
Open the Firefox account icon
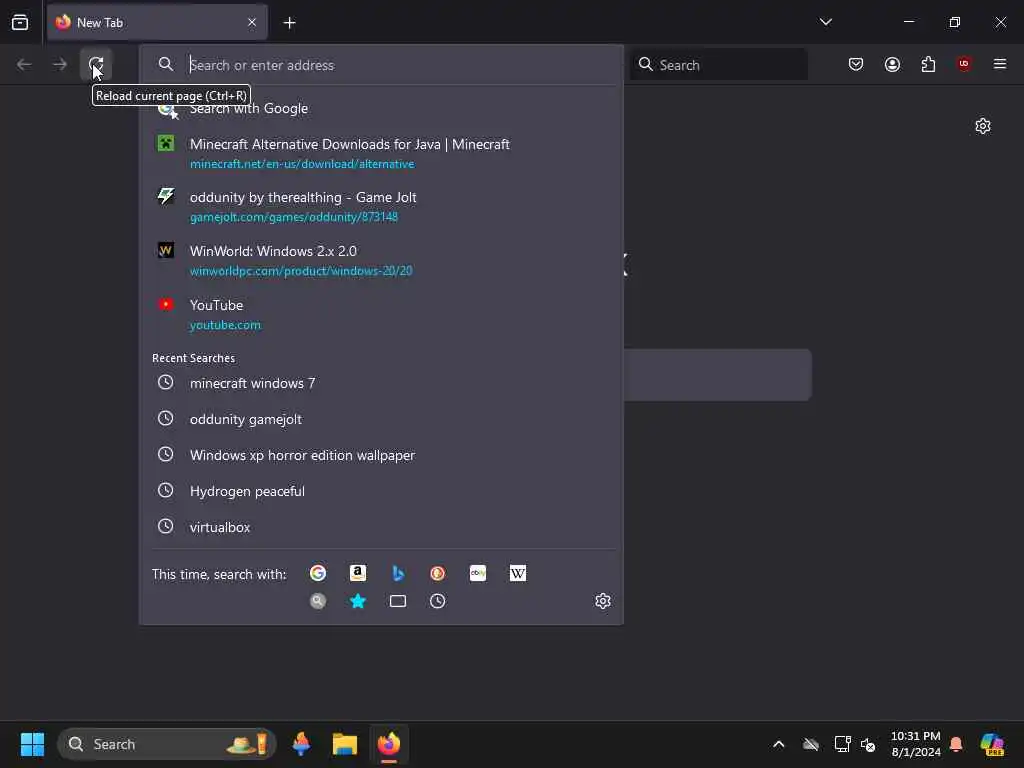tap(892, 64)
